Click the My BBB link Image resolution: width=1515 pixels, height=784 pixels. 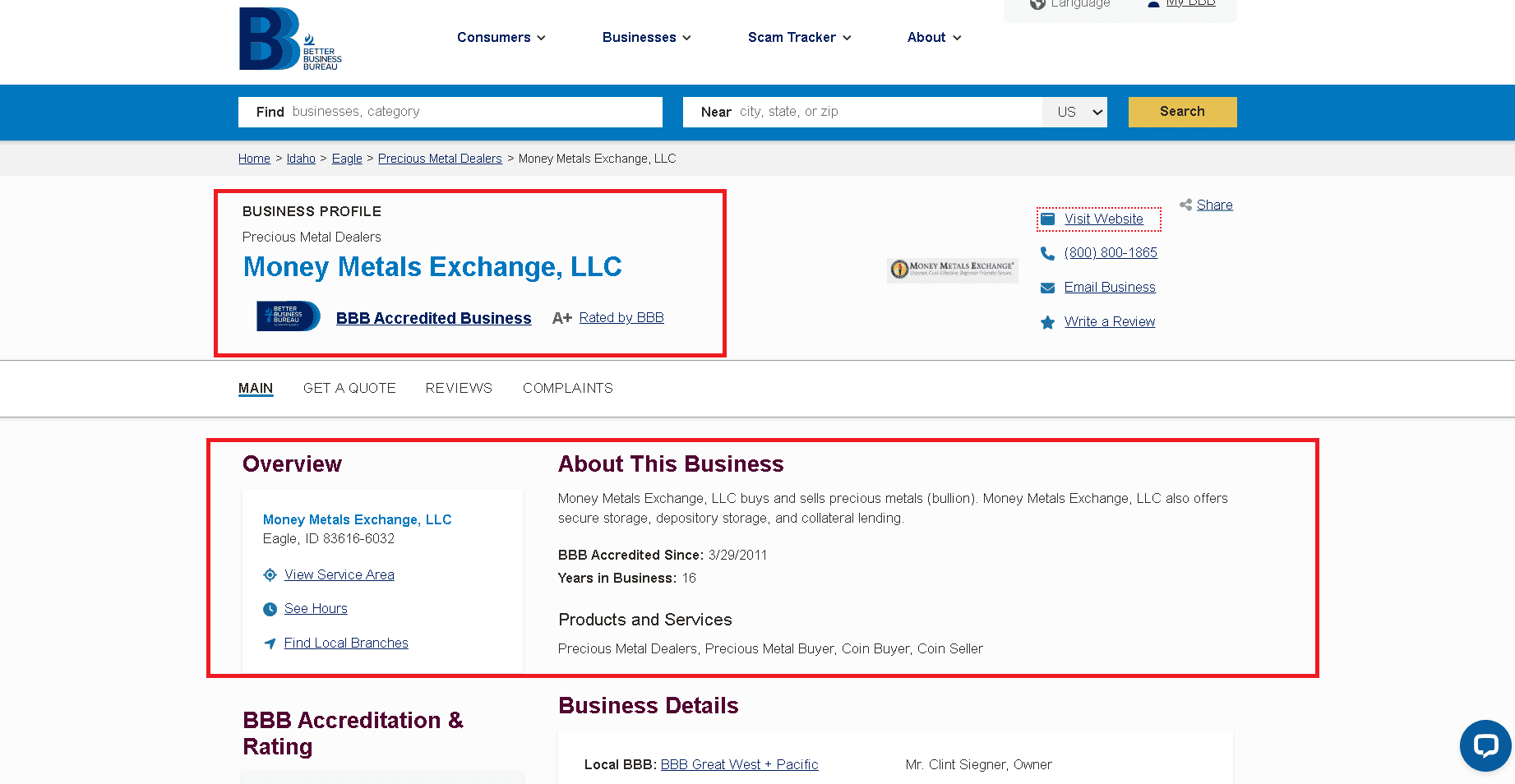[1190, 3]
